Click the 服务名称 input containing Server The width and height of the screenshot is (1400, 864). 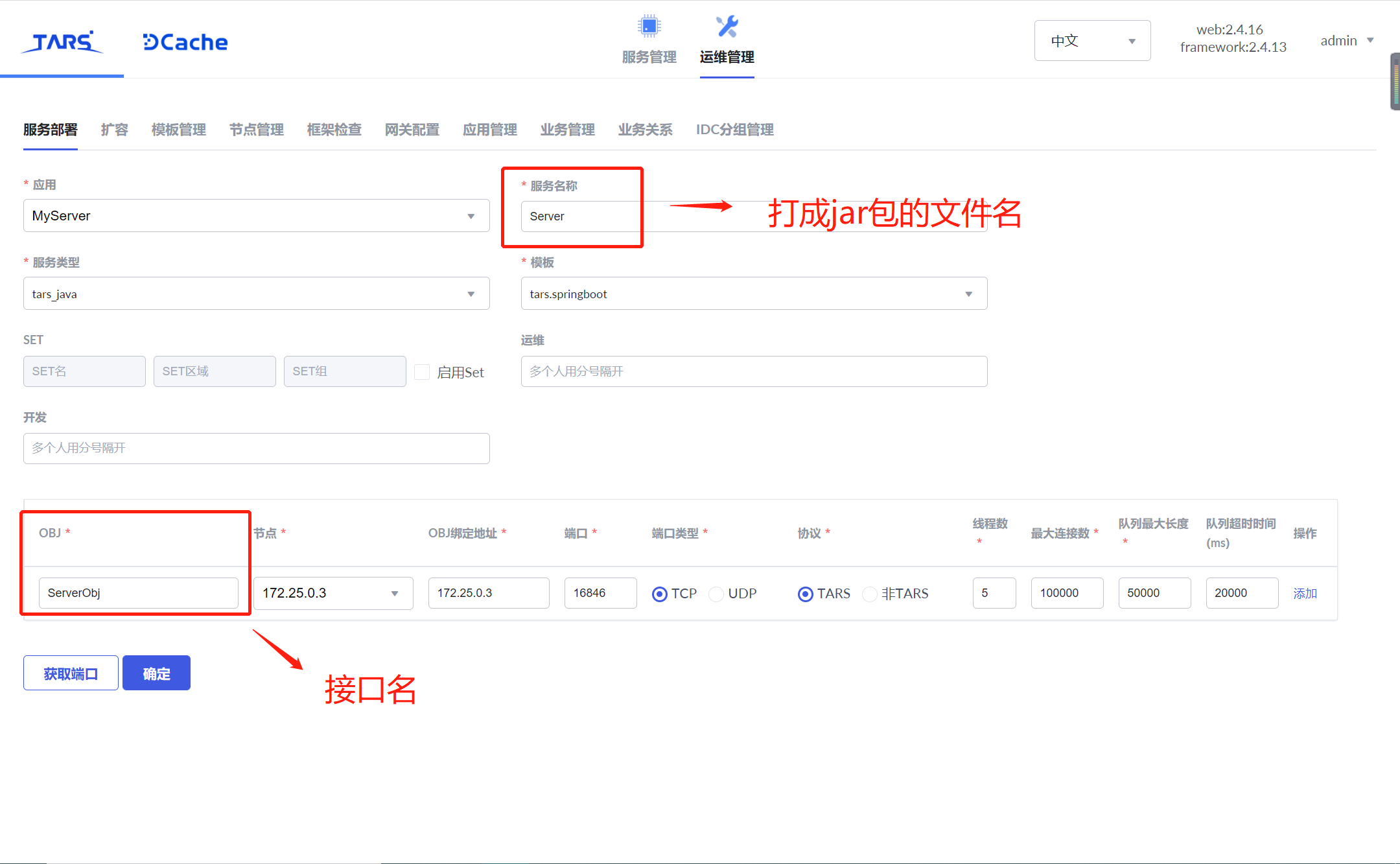pyautogui.click(x=581, y=216)
